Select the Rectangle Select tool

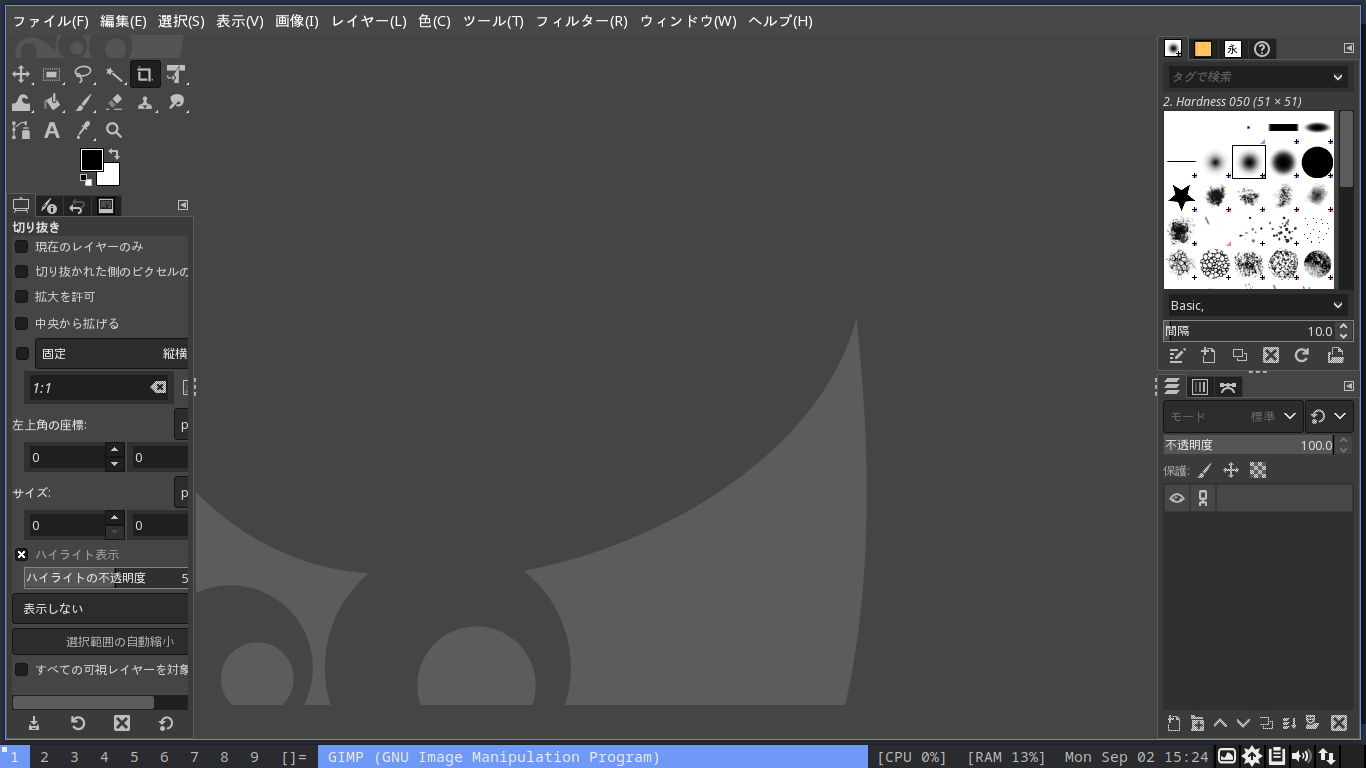tap(52, 74)
